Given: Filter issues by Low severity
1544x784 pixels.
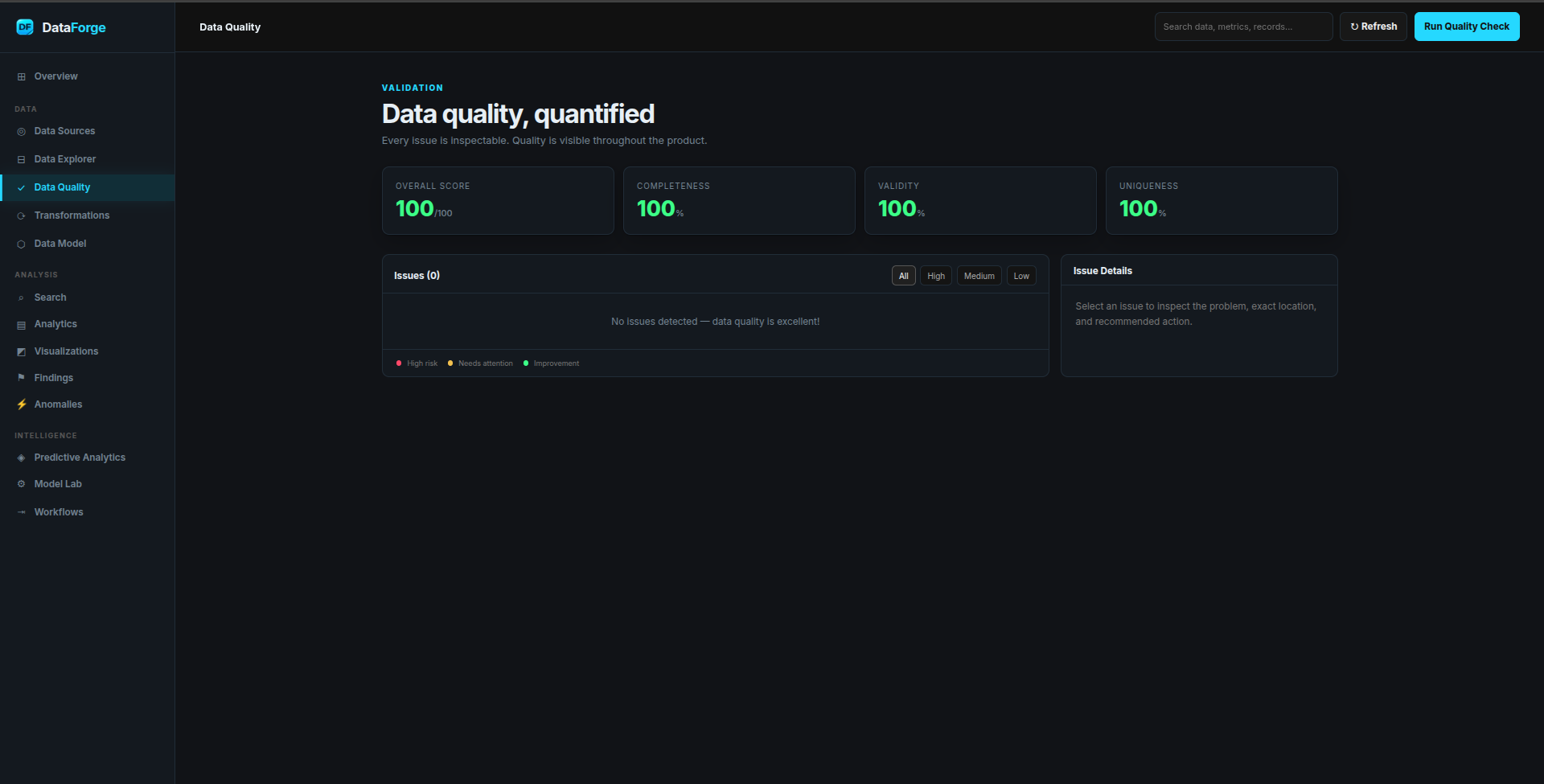Looking at the screenshot, I should coord(1021,276).
